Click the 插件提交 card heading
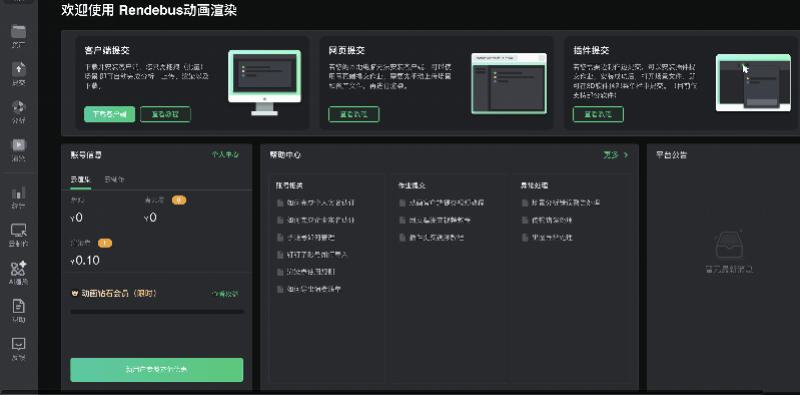The width and height of the screenshot is (800, 395). pyautogui.click(x=591, y=51)
